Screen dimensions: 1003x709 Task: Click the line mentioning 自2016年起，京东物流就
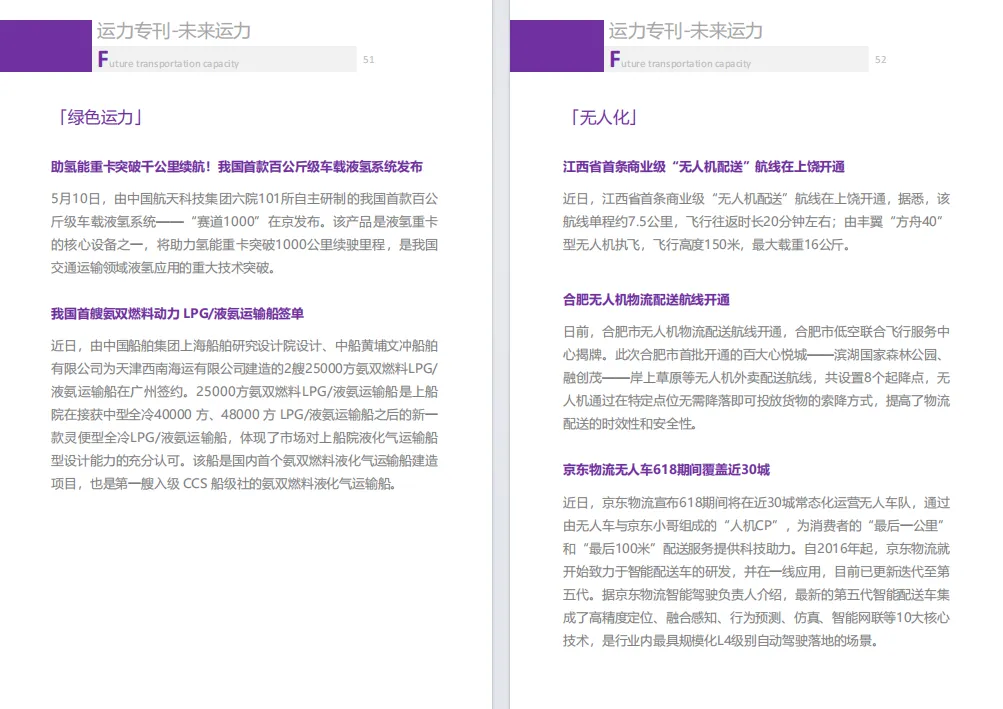tap(756, 549)
